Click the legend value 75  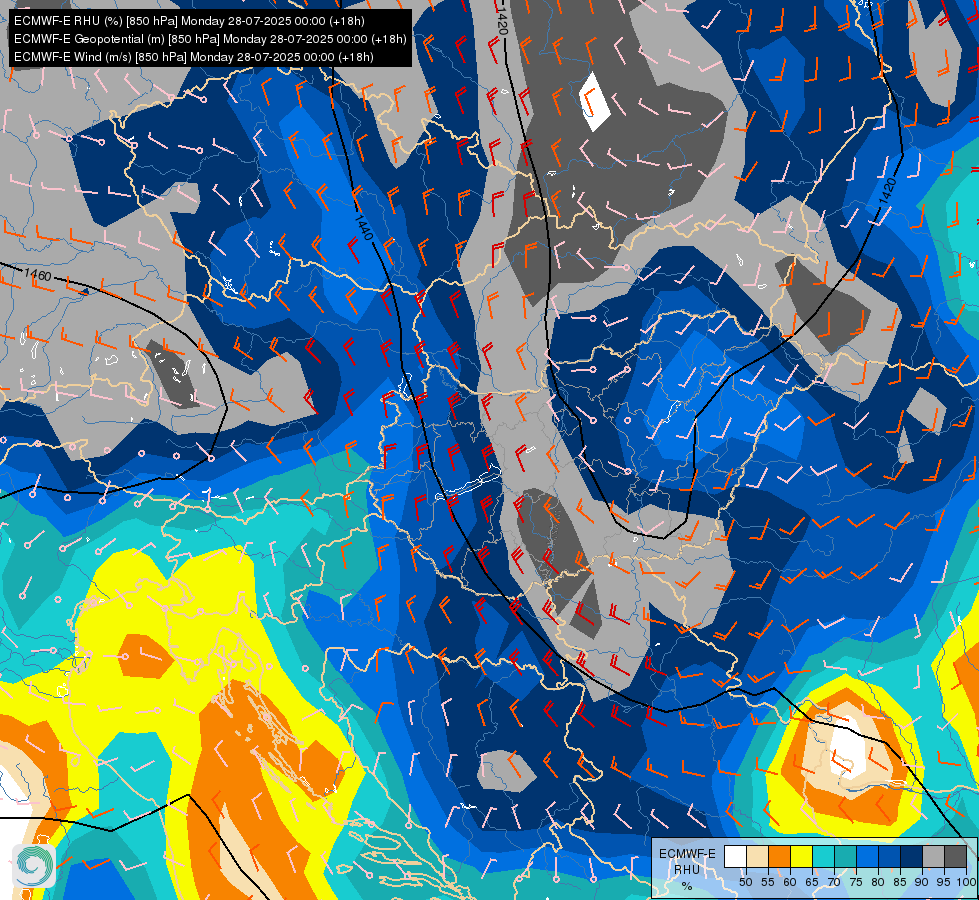point(856,882)
